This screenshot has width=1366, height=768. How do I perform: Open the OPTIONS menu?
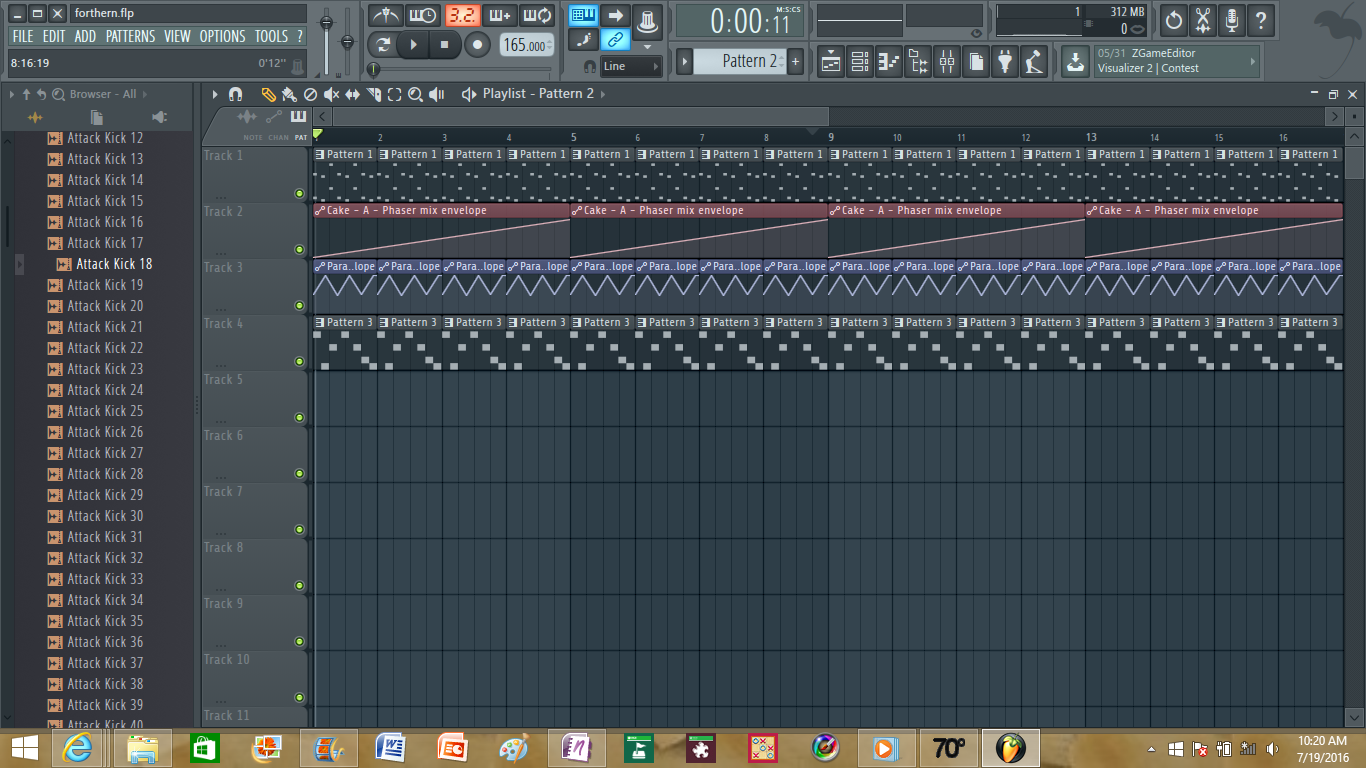[222, 36]
